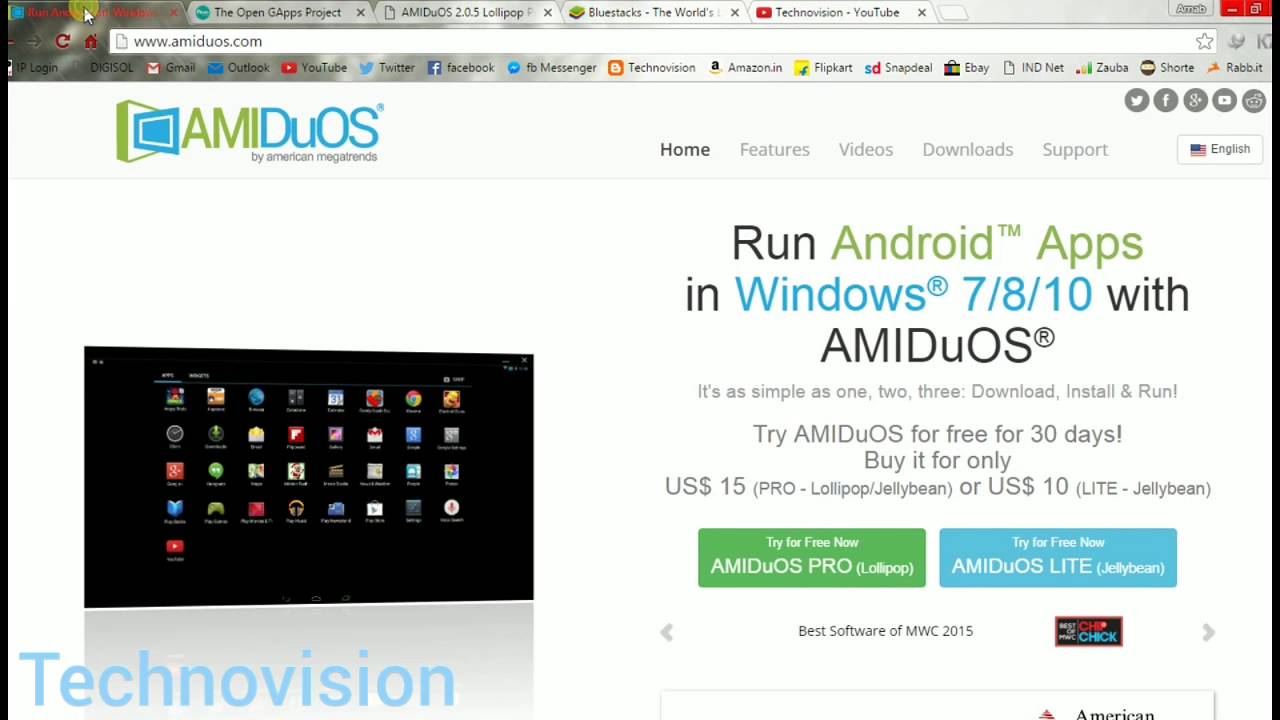1280x720 pixels.
Task: Click the address bar showing www.amiduos.com
Action: coord(655,41)
